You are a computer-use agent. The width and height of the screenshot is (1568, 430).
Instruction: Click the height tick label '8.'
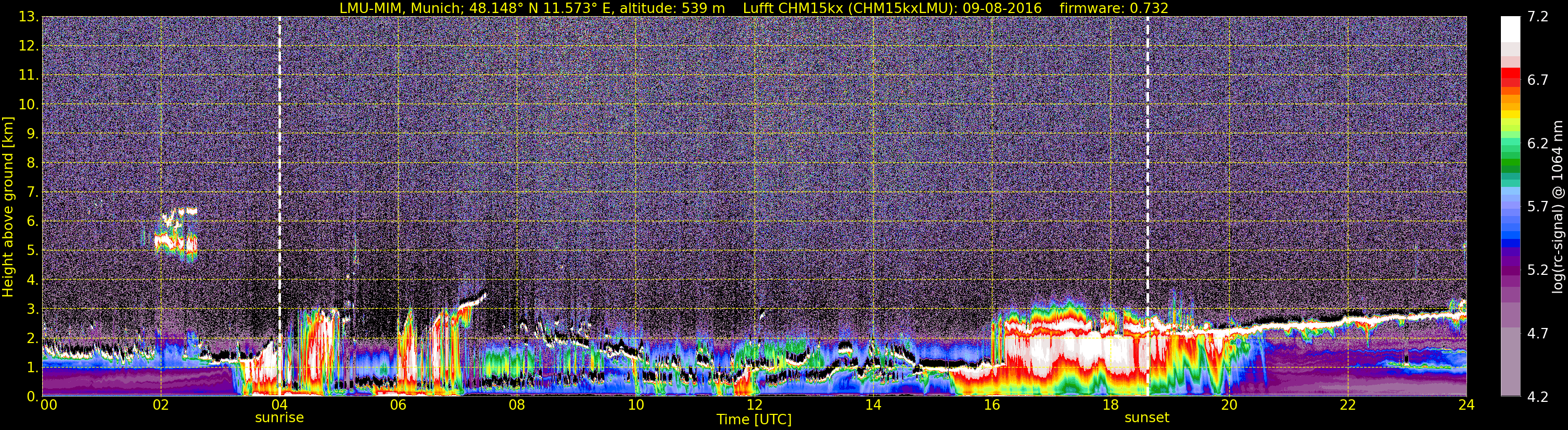[32, 163]
